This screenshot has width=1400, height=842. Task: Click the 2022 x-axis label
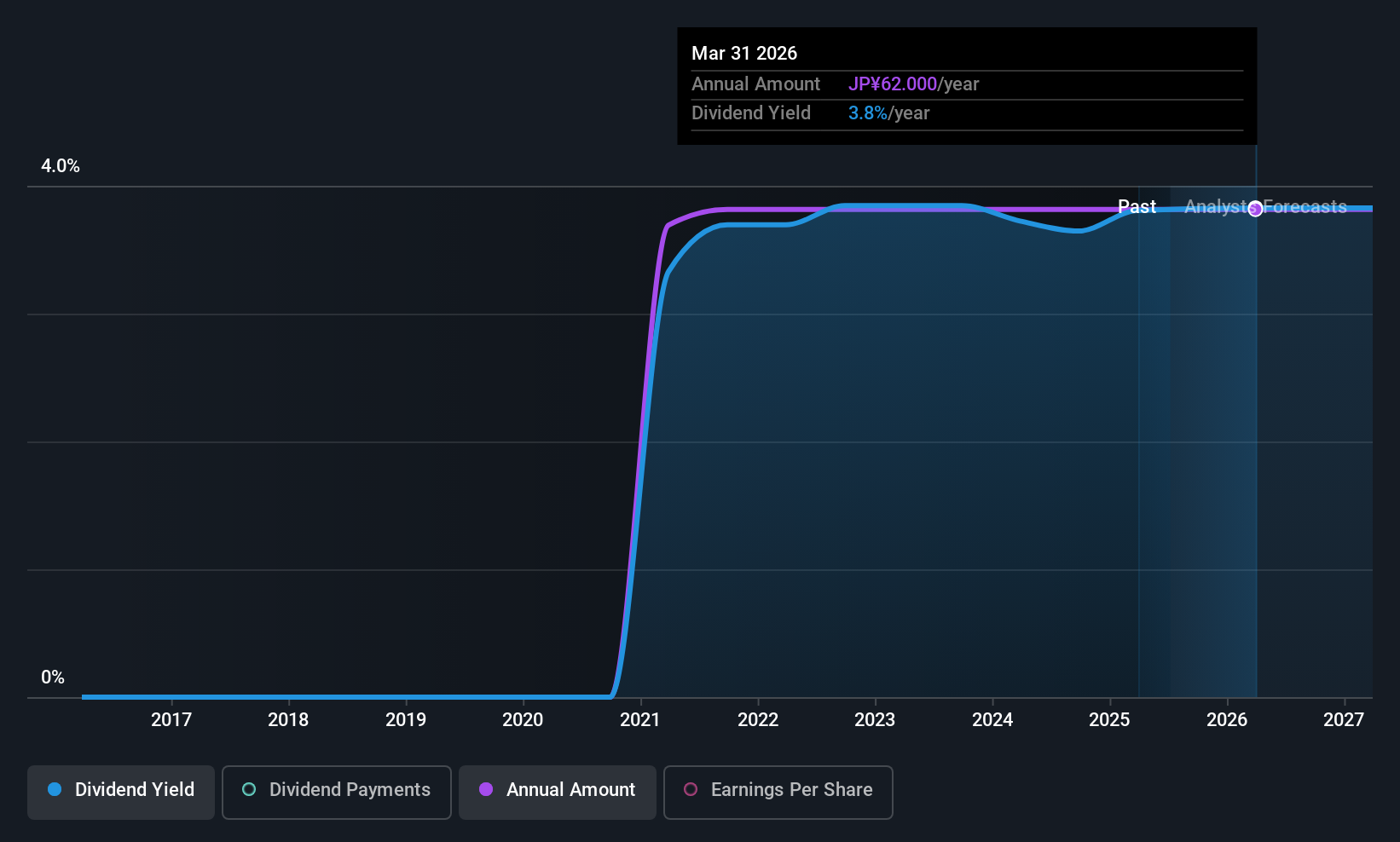(x=758, y=720)
